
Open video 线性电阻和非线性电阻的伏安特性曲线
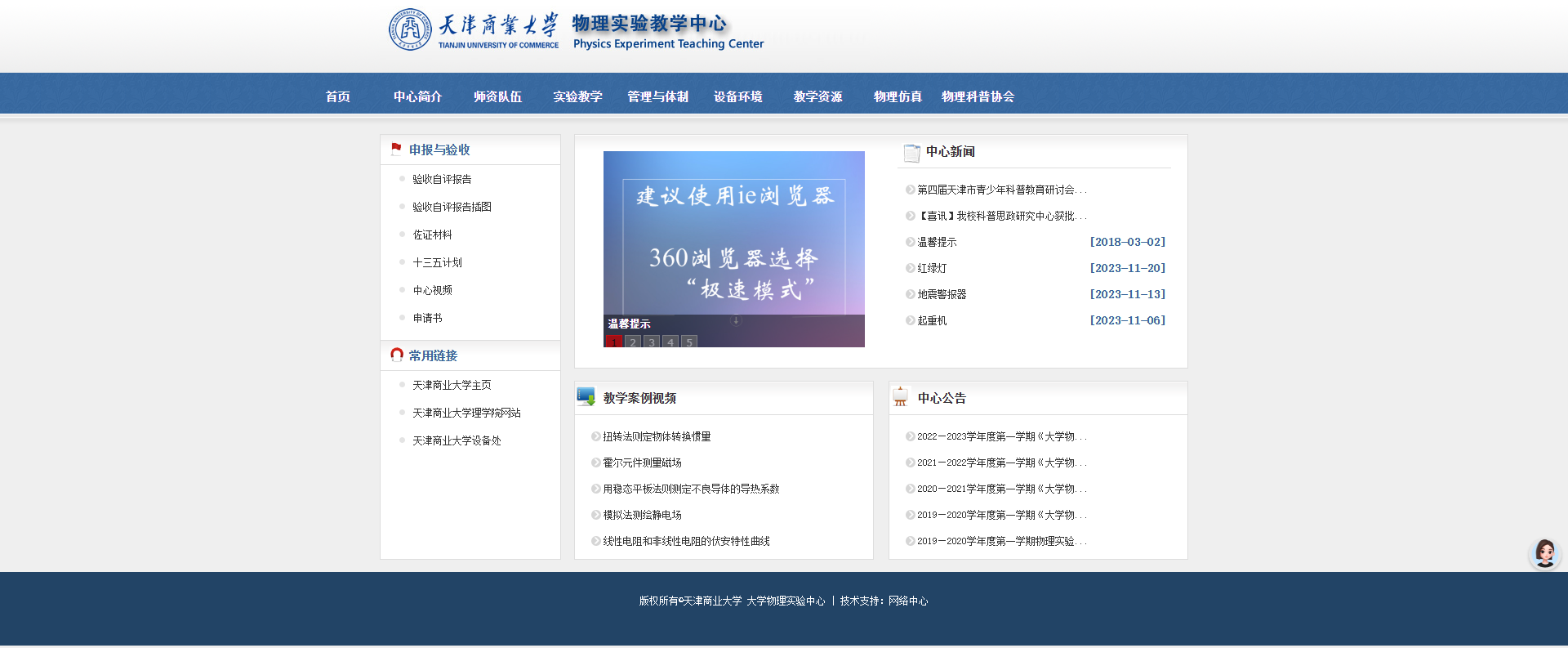click(686, 541)
